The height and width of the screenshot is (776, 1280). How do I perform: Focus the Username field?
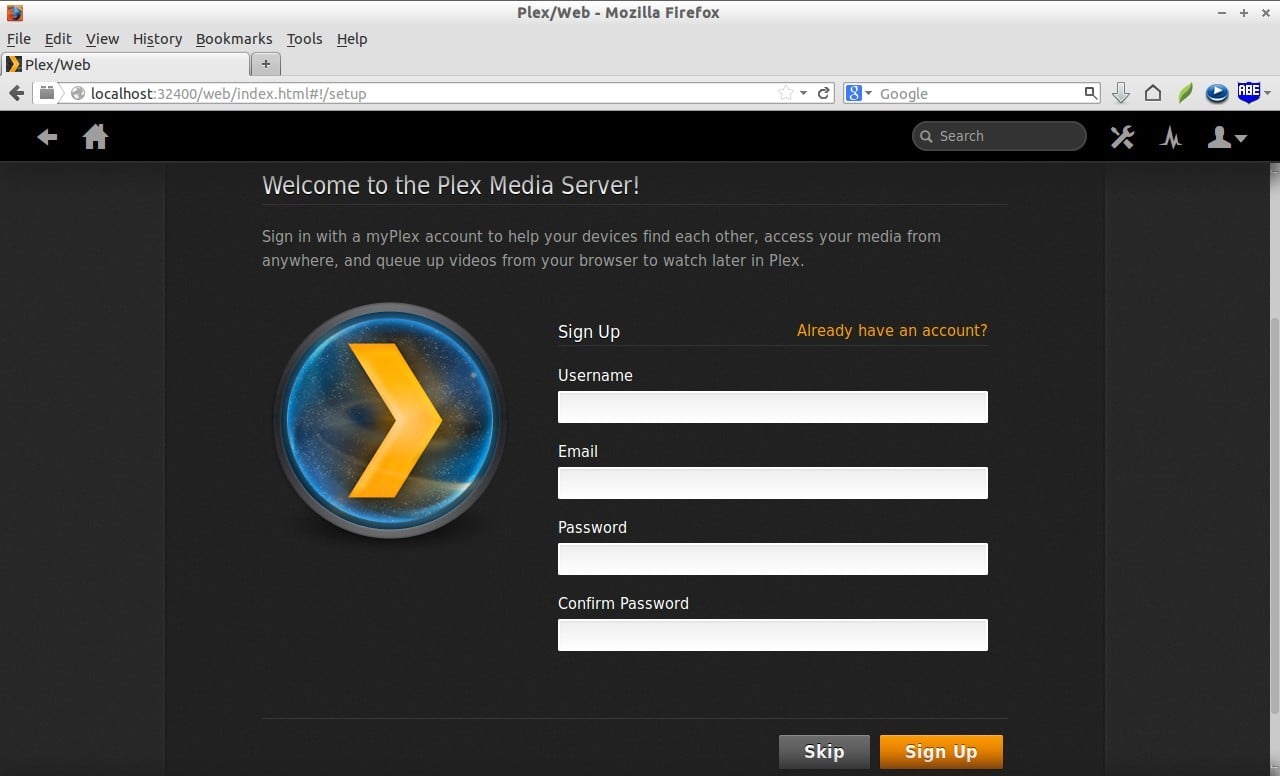(773, 407)
